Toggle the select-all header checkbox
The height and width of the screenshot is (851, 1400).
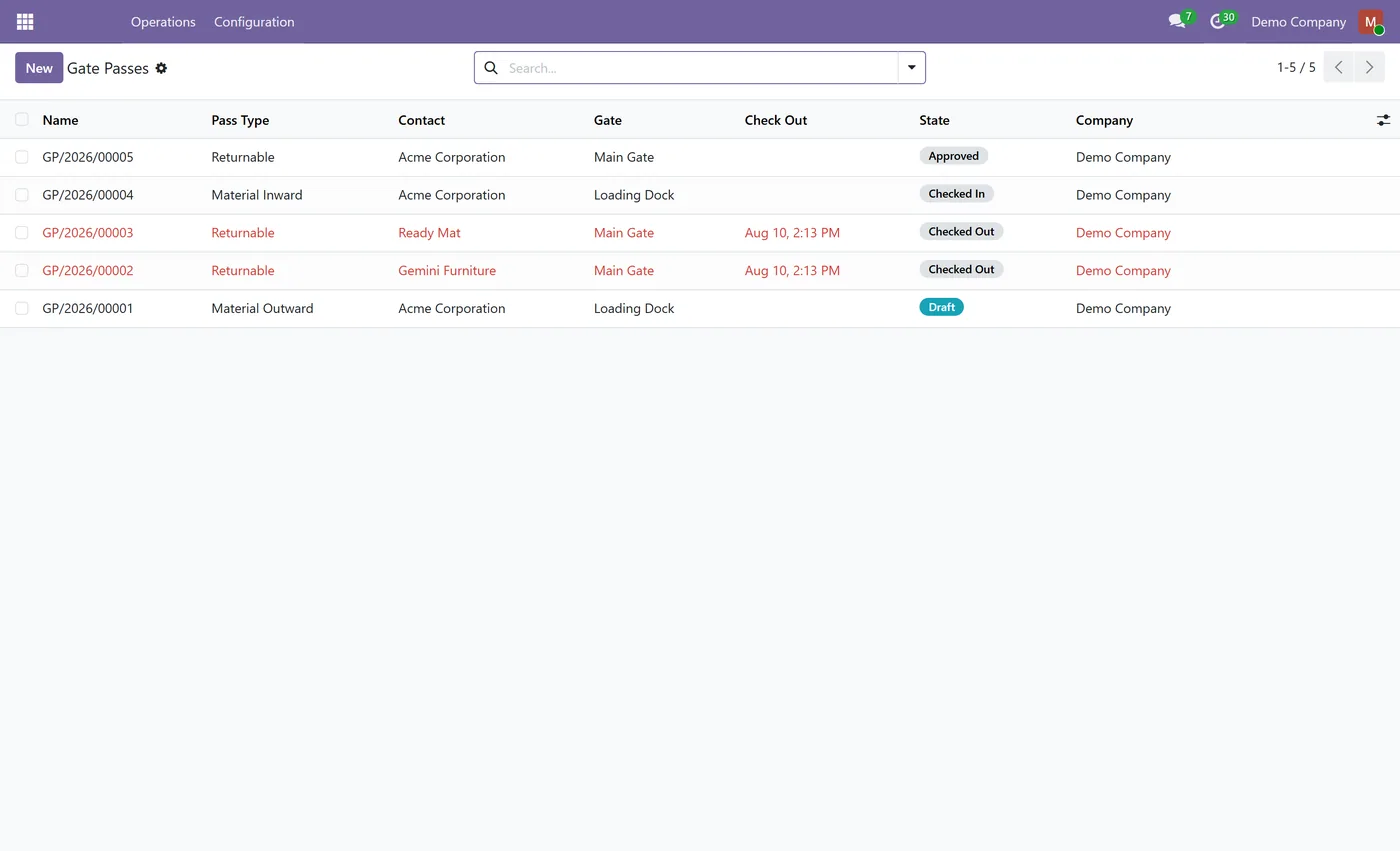[21, 120]
